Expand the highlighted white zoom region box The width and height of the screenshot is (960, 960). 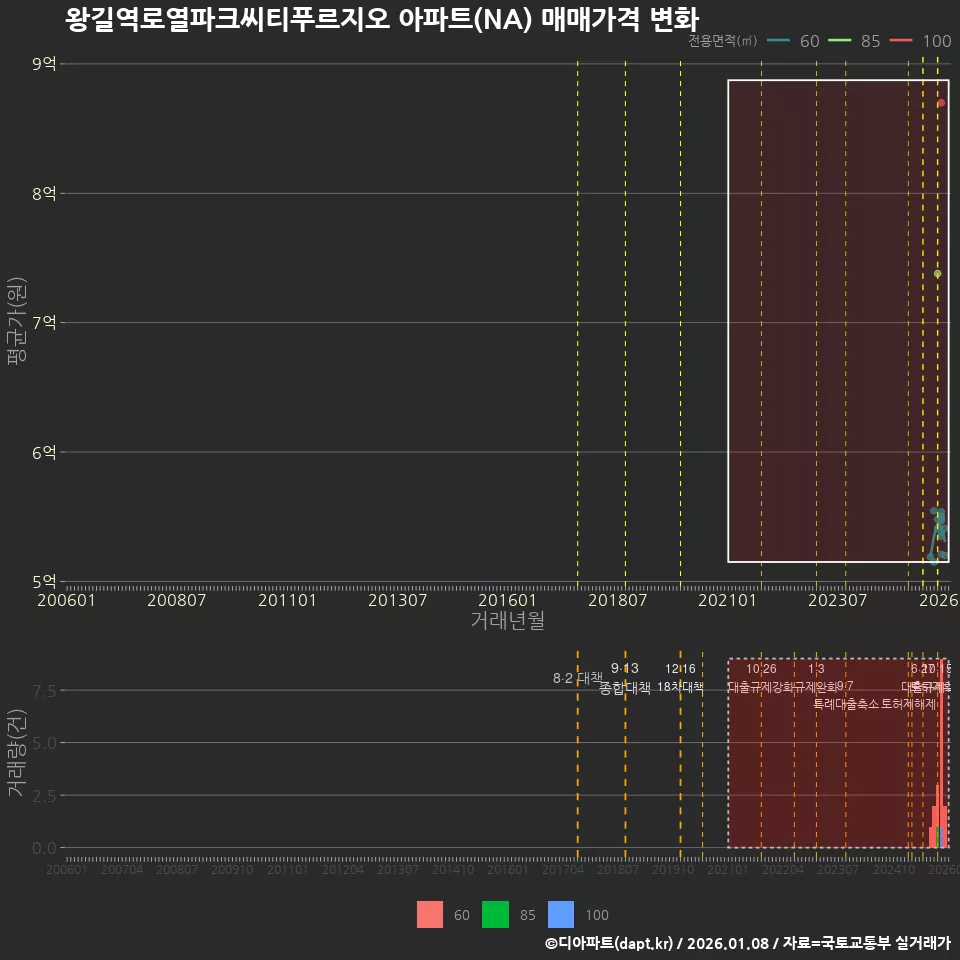tap(838, 322)
